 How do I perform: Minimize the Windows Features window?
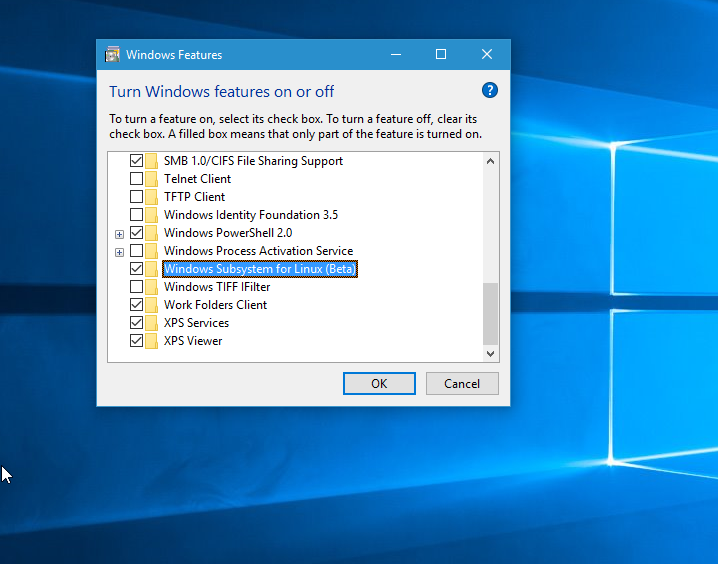pos(396,54)
